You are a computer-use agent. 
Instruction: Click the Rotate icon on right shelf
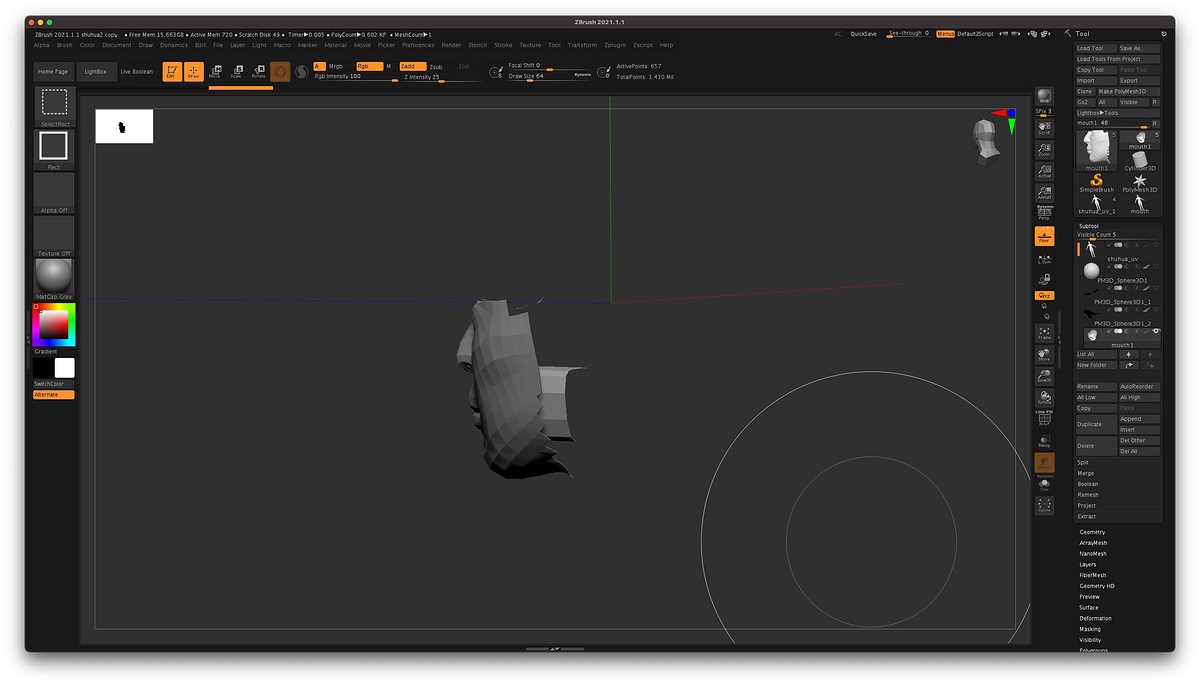click(x=1044, y=398)
